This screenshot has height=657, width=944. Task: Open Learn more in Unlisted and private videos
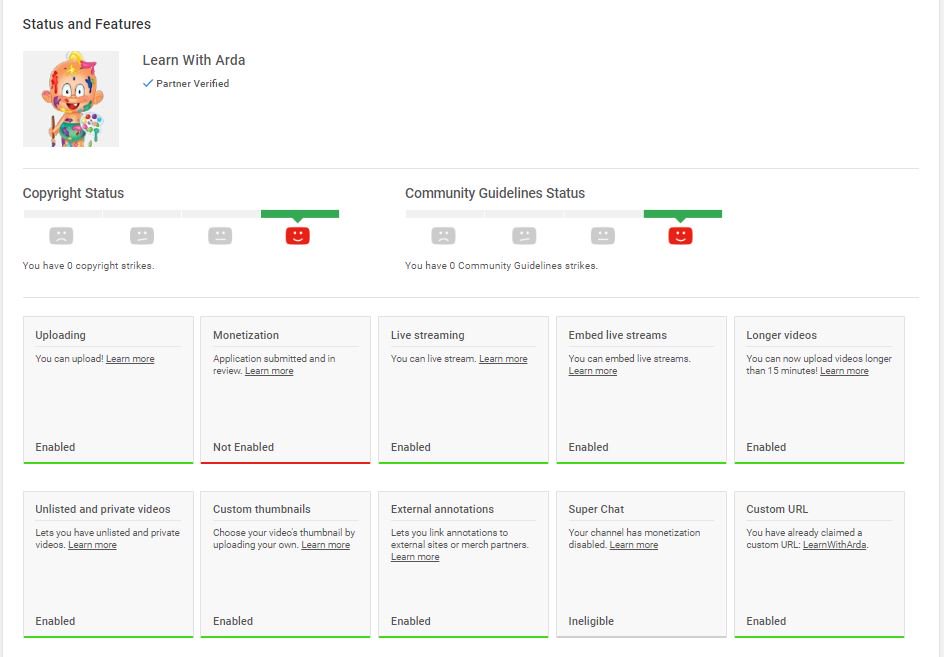[x=92, y=545]
